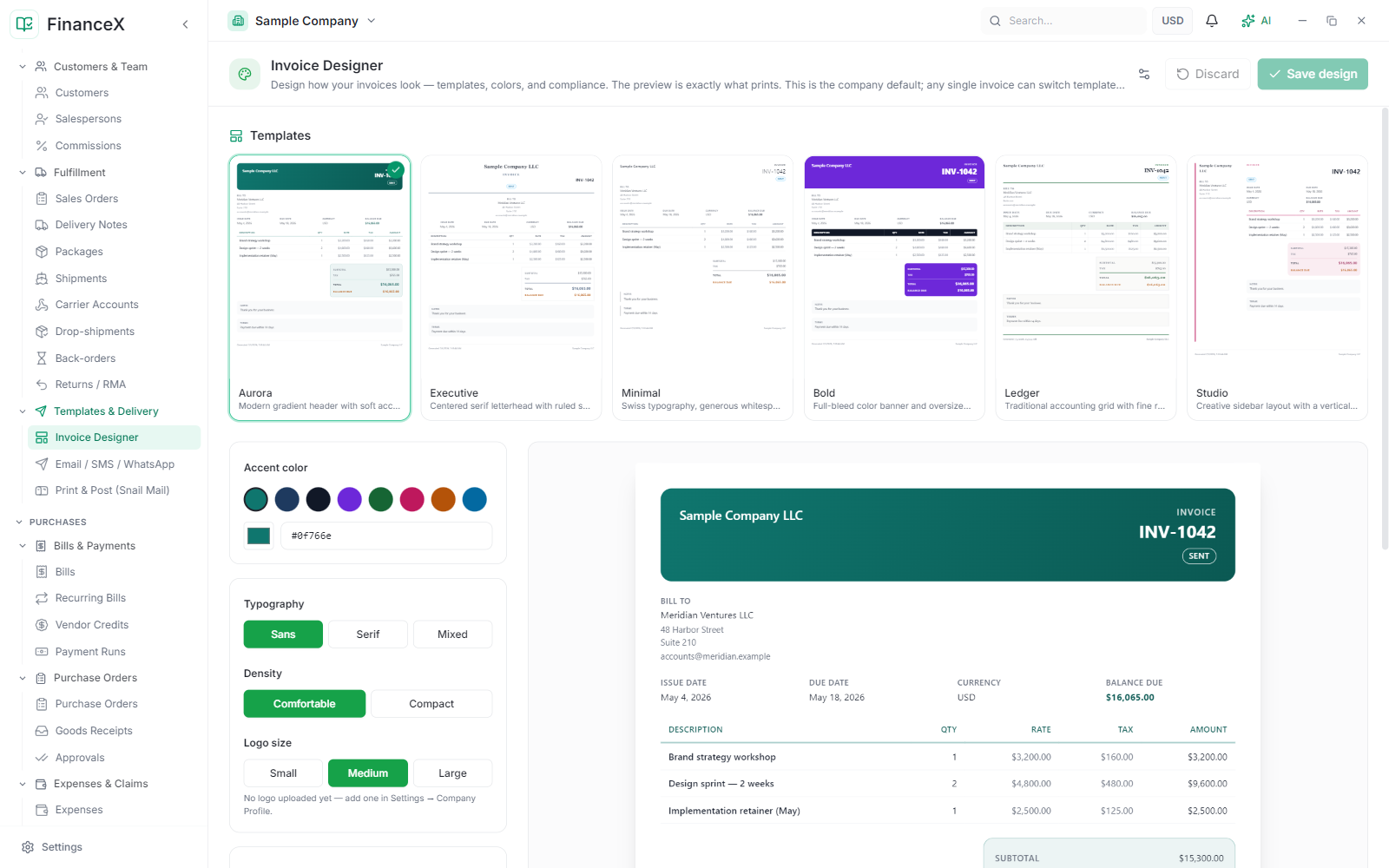The image size is (1389, 868).
Task: Click the Approvals double-check icon
Action: point(42,758)
